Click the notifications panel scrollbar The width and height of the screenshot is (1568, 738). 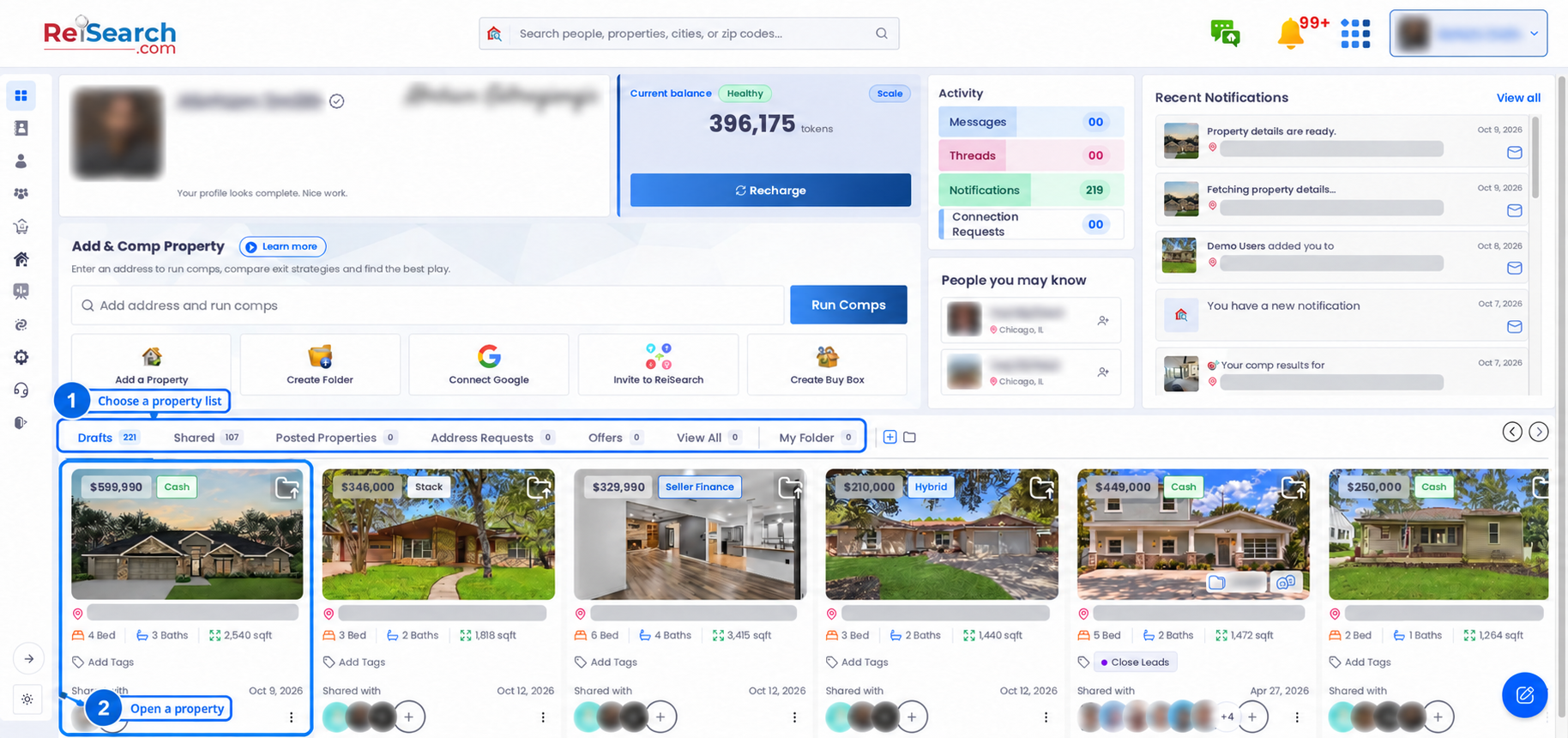(1535, 158)
